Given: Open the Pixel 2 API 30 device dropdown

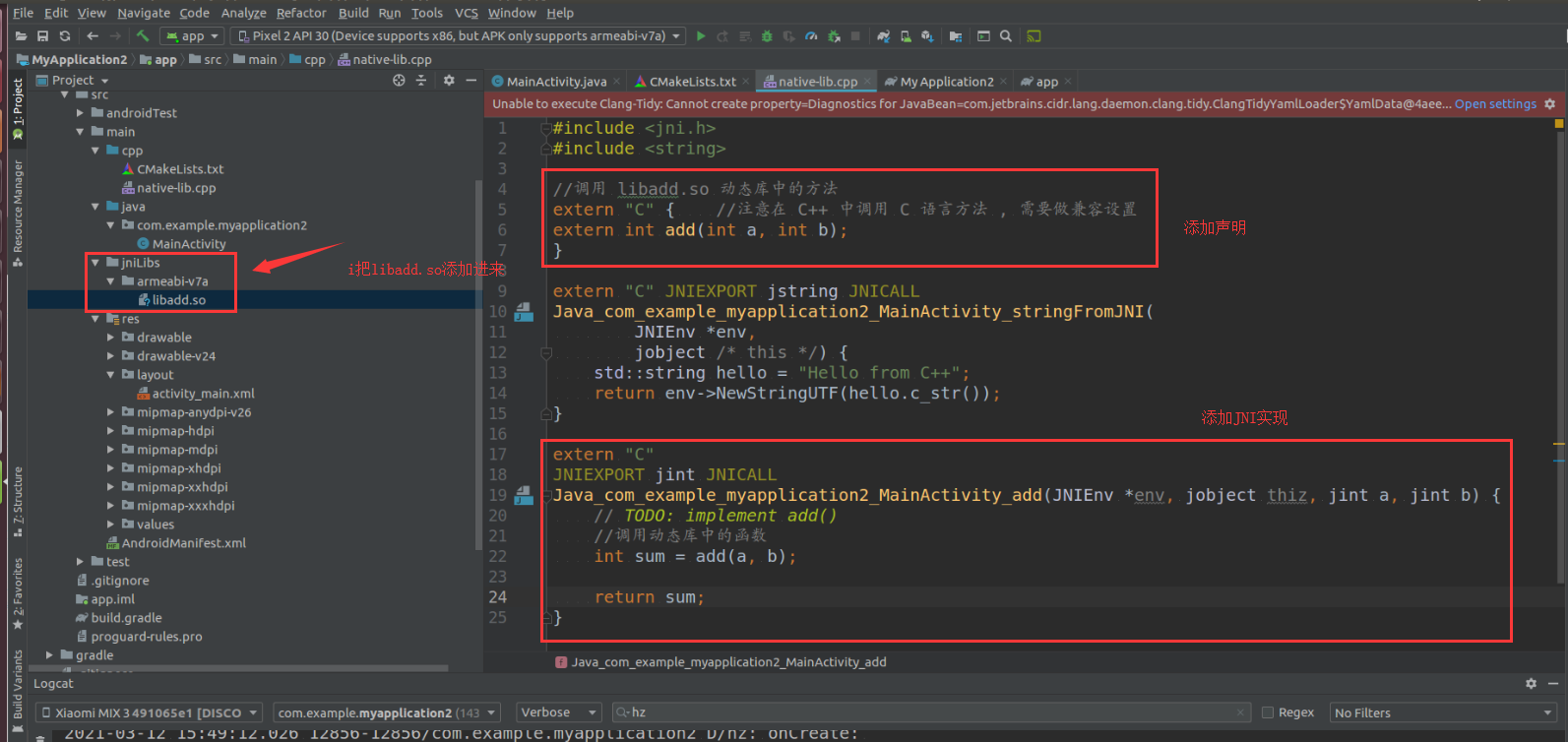Looking at the screenshot, I should [x=457, y=36].
